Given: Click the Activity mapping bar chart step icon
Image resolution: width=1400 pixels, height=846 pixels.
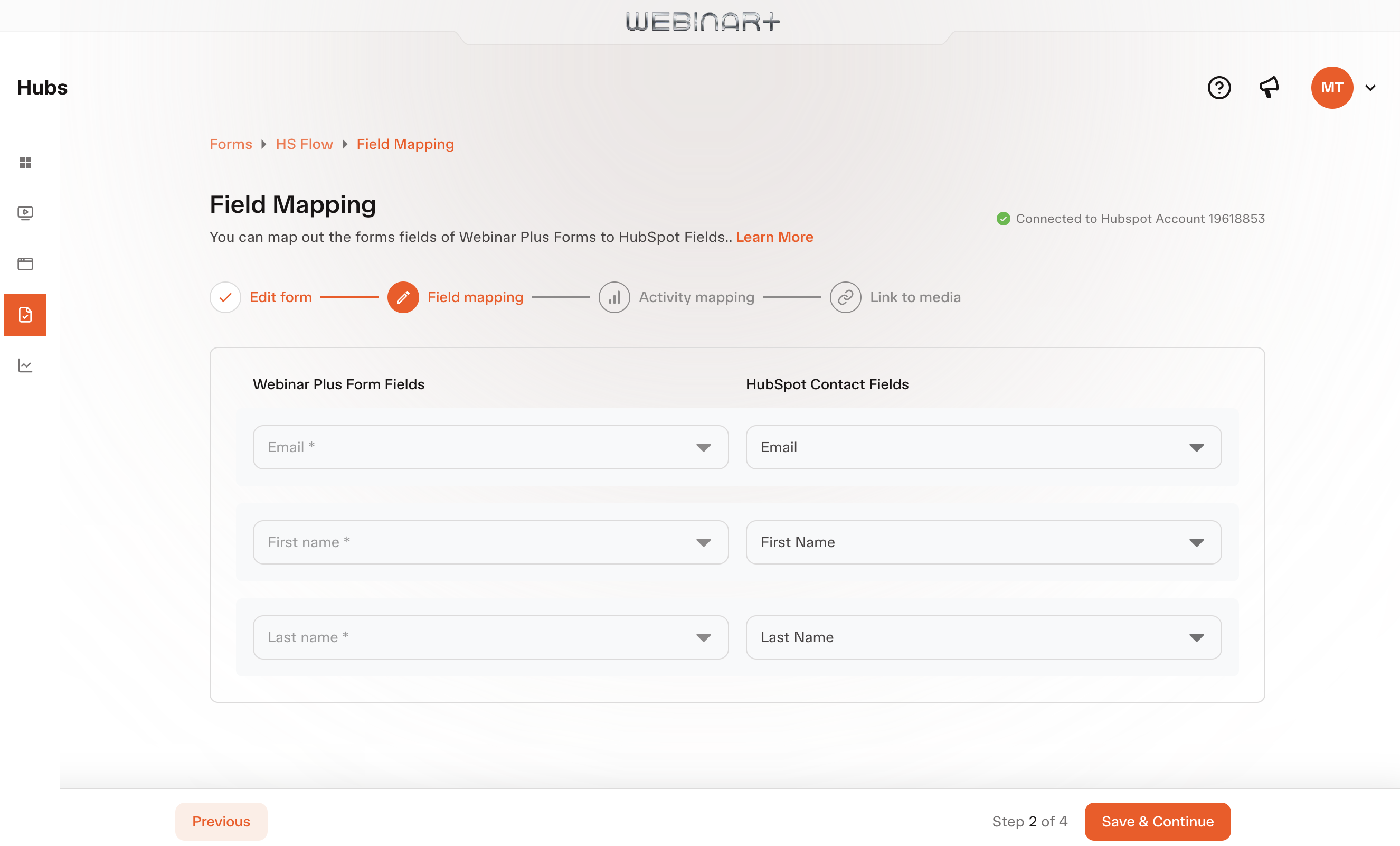Looking at the screenshot, I should (614, 297).
